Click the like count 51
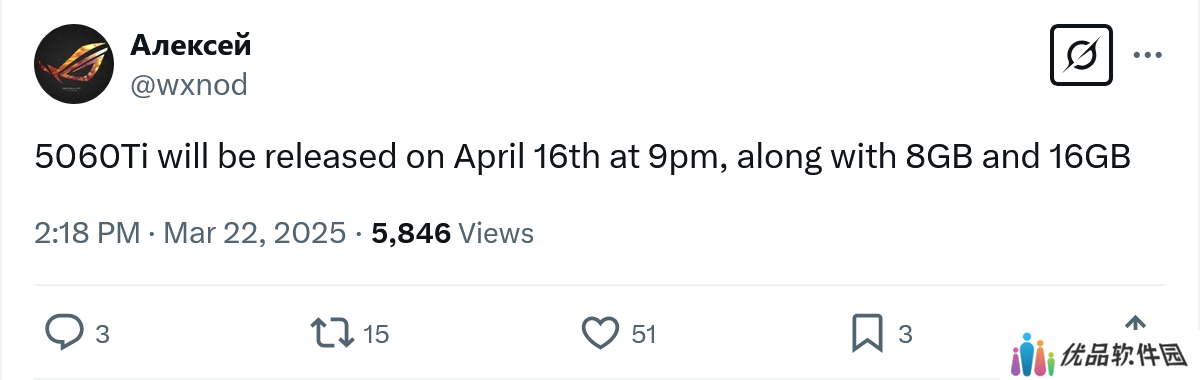The width and height of the screenshot is (1200, 380). (x=644, y=334)
